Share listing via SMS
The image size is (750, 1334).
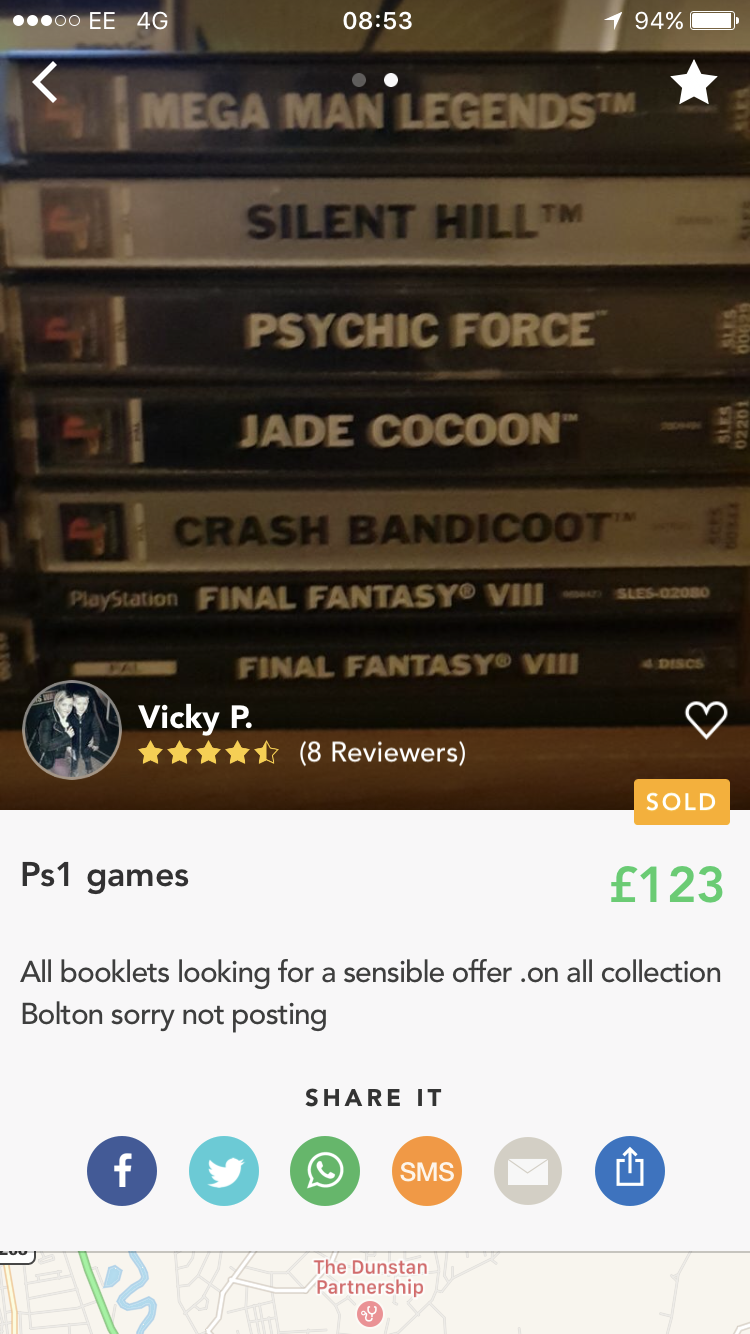click(427, 1171)
